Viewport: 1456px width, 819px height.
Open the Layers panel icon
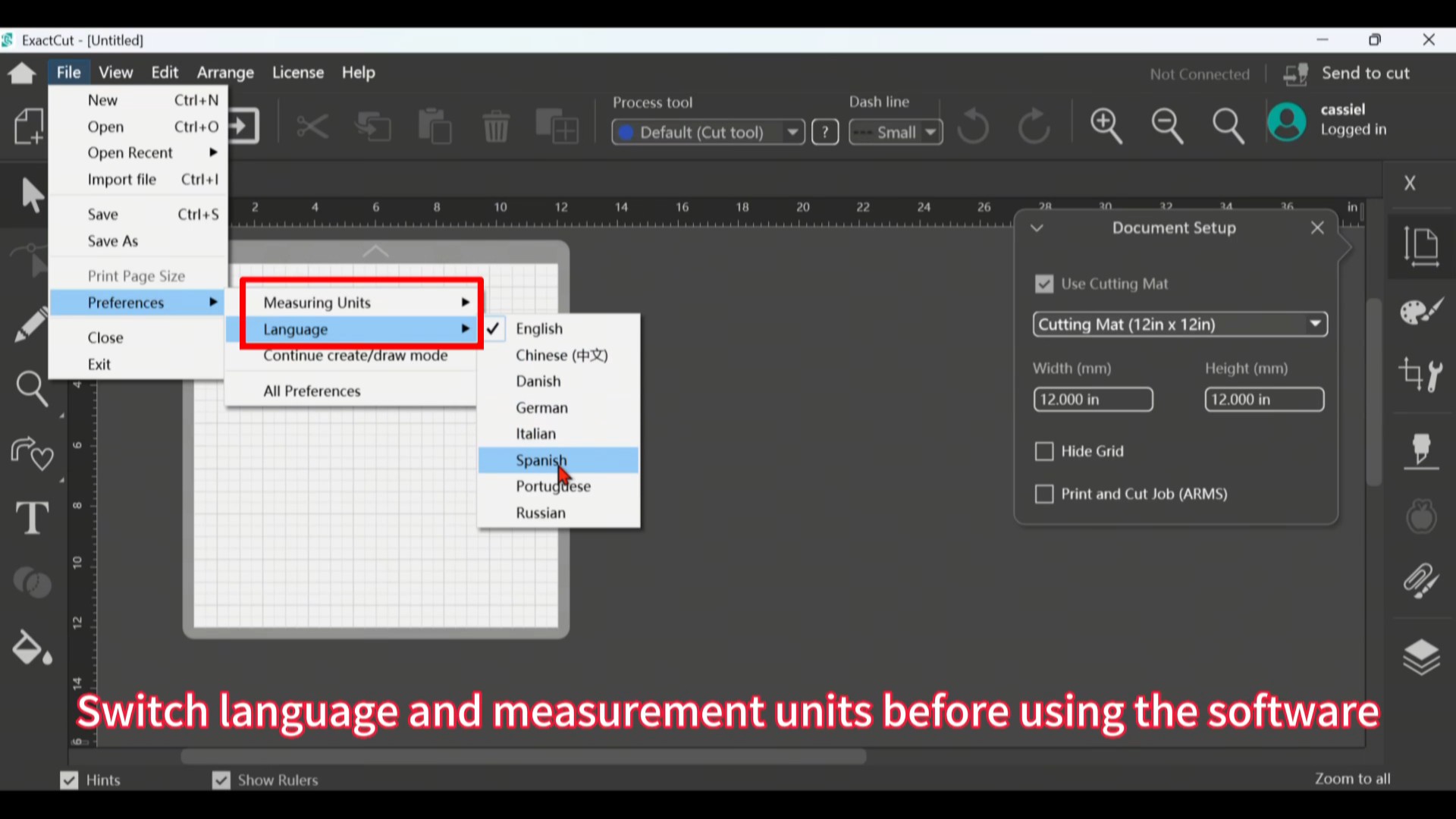(x=1421, y=656)
